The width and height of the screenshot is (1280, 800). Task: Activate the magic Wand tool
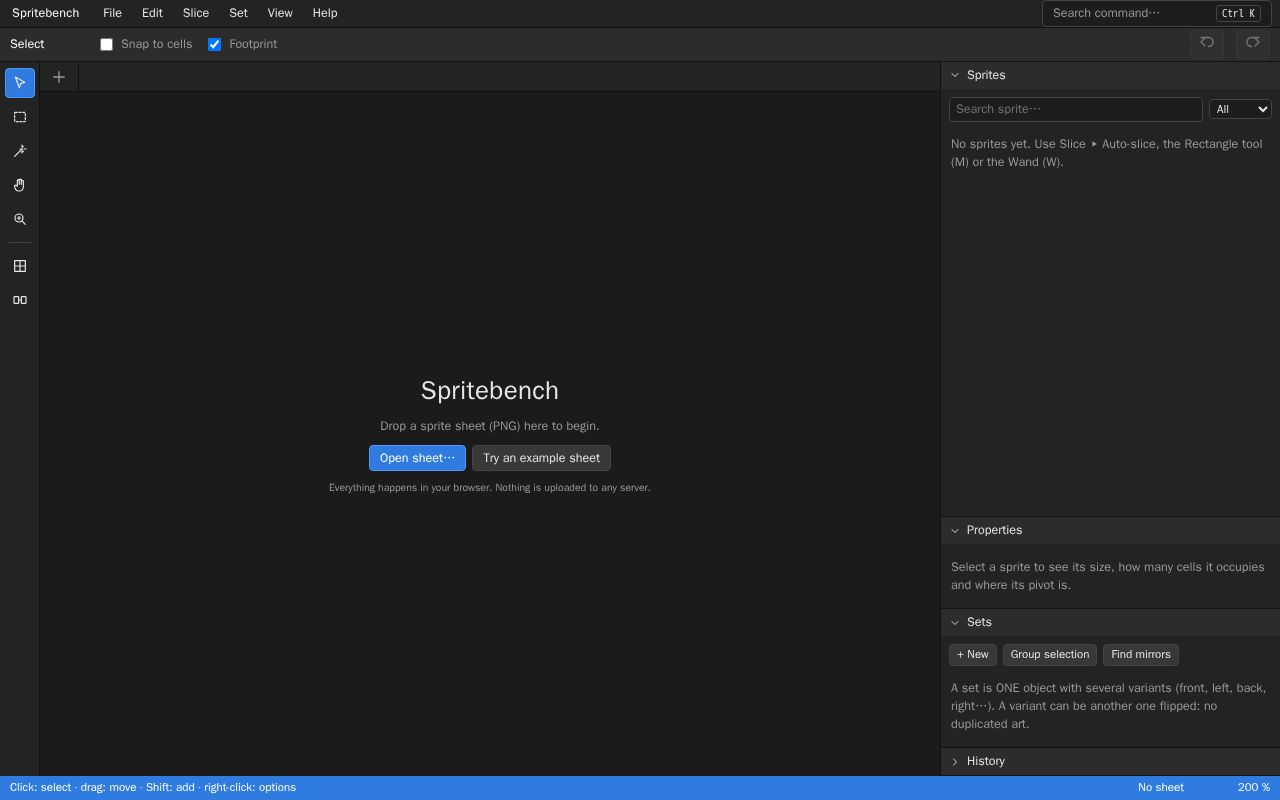click(x=20, y=151)
